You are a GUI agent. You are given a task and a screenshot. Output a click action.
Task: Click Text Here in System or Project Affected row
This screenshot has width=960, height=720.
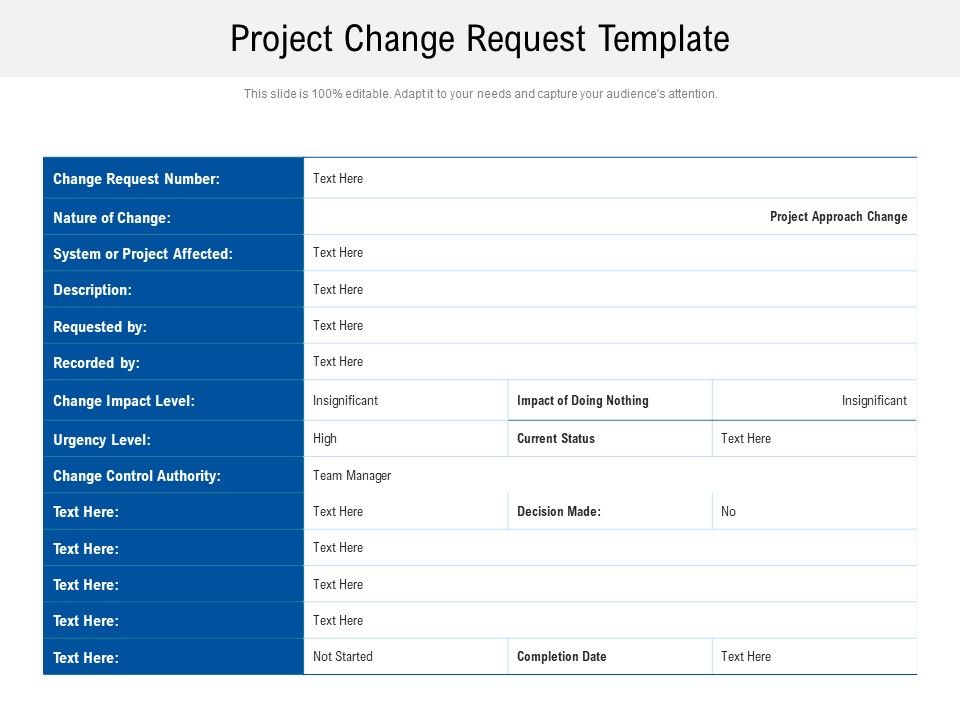click(x=337, y=252)
